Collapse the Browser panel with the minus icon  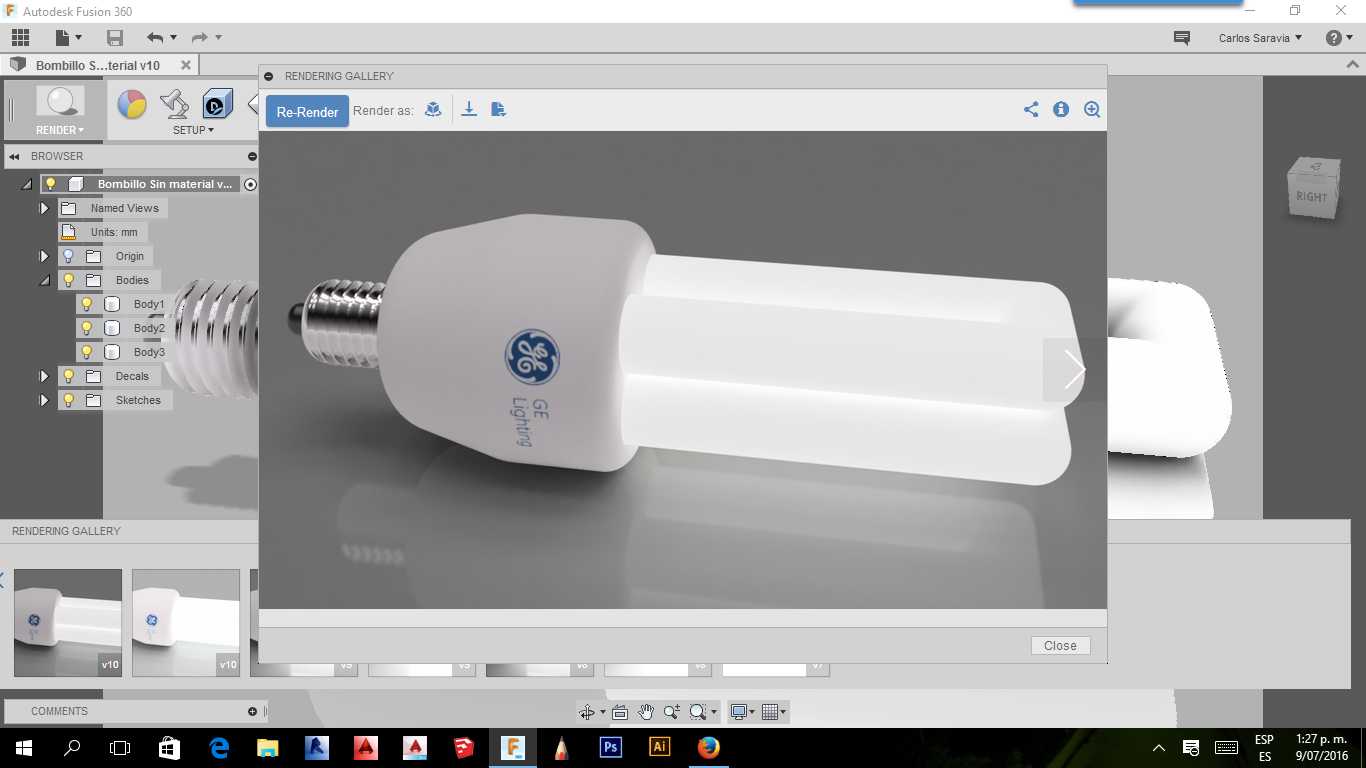(252, 156)
